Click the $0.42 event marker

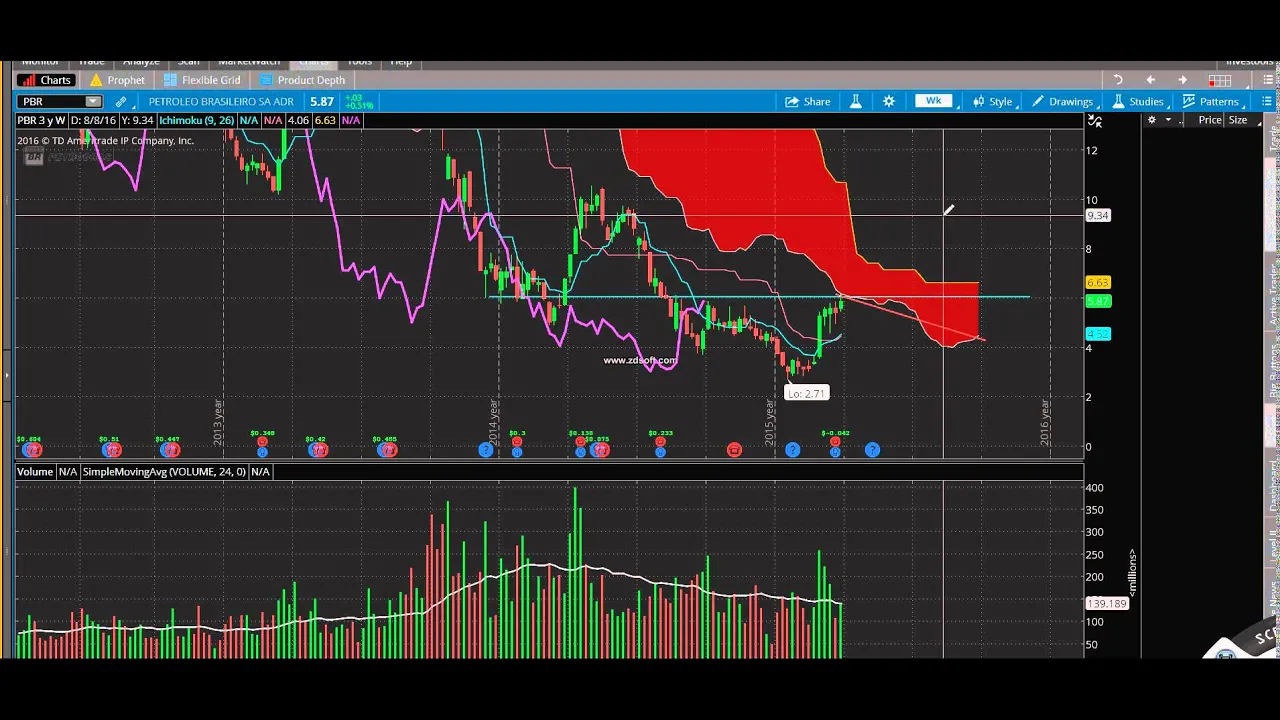(318, 450)
